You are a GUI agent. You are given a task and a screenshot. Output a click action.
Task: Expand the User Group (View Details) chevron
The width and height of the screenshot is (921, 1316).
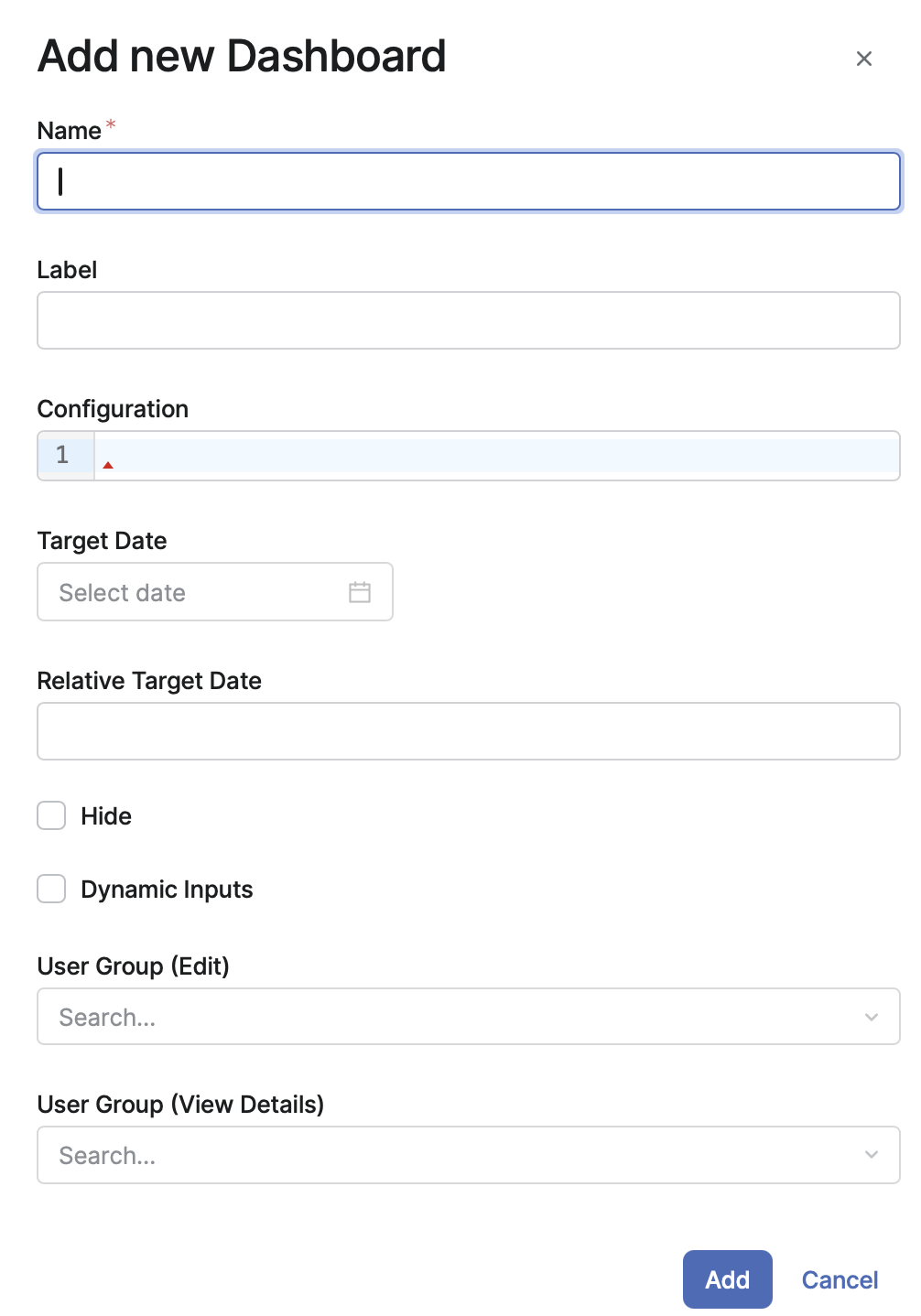(871, 1155)
